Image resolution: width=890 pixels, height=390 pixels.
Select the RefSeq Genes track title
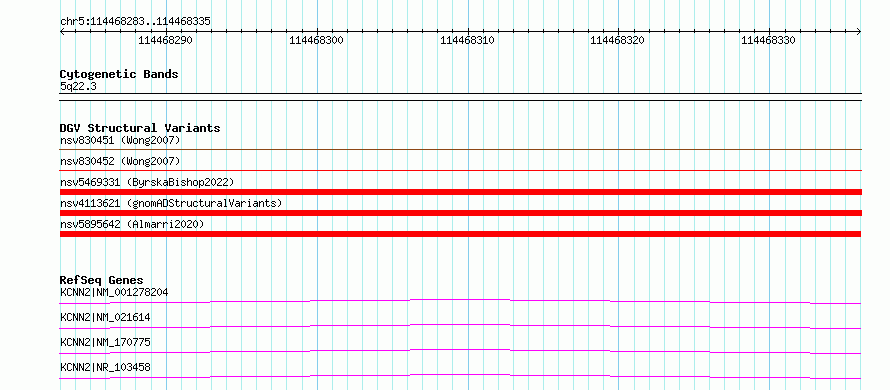[102, 280]
